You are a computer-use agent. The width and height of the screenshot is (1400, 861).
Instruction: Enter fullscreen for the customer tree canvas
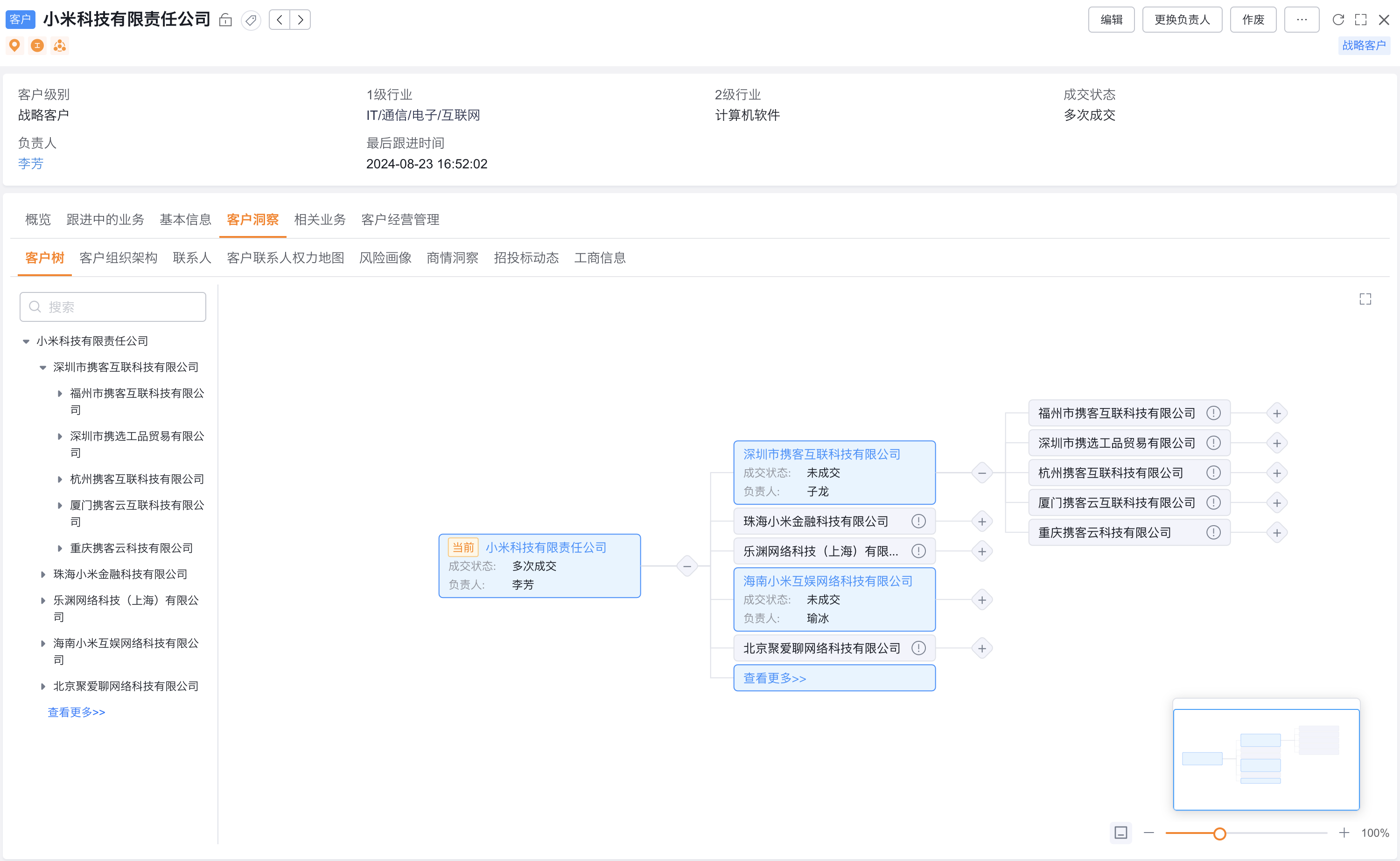[1365, 299]
